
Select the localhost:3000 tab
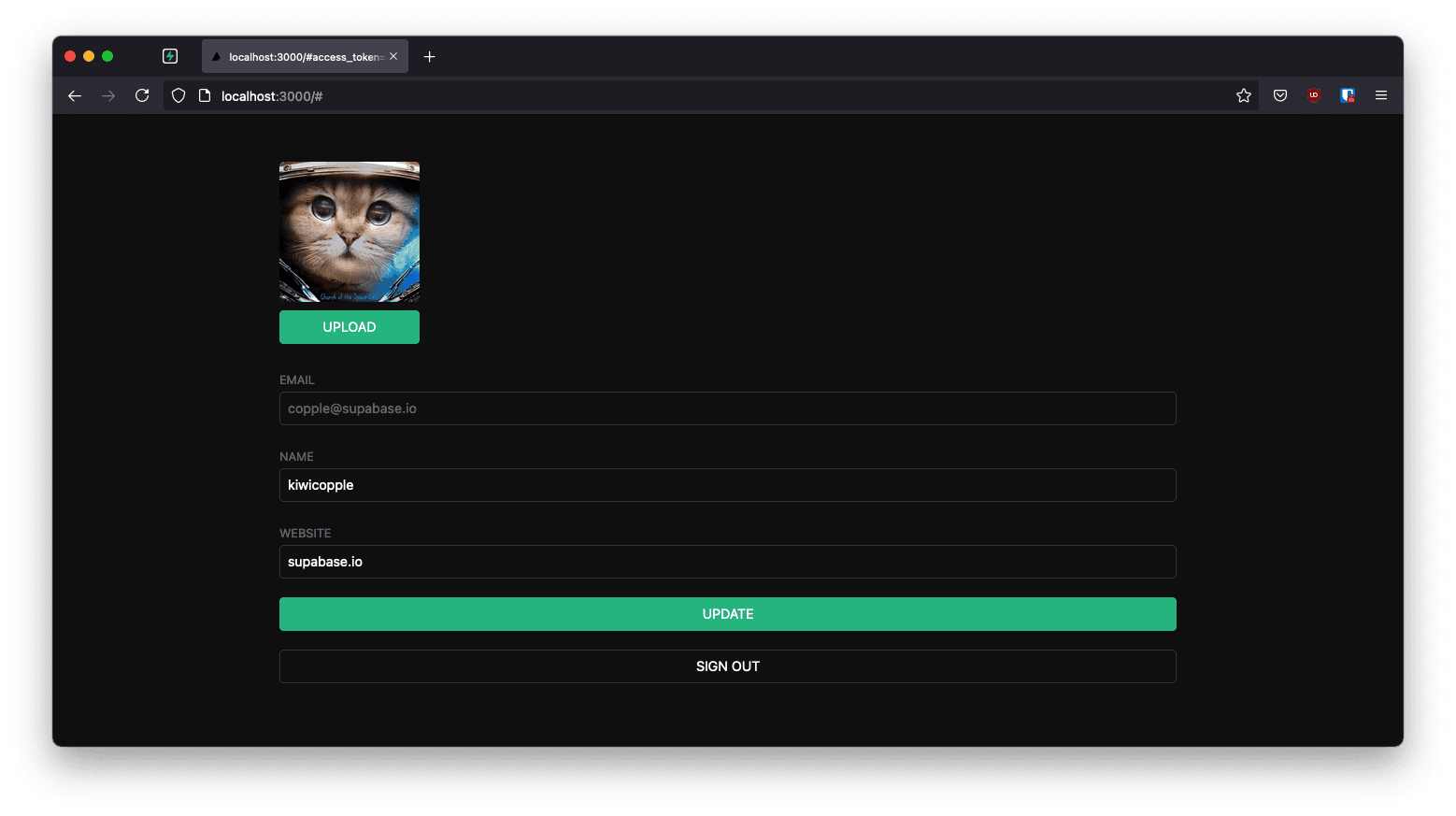click(299, 57)
